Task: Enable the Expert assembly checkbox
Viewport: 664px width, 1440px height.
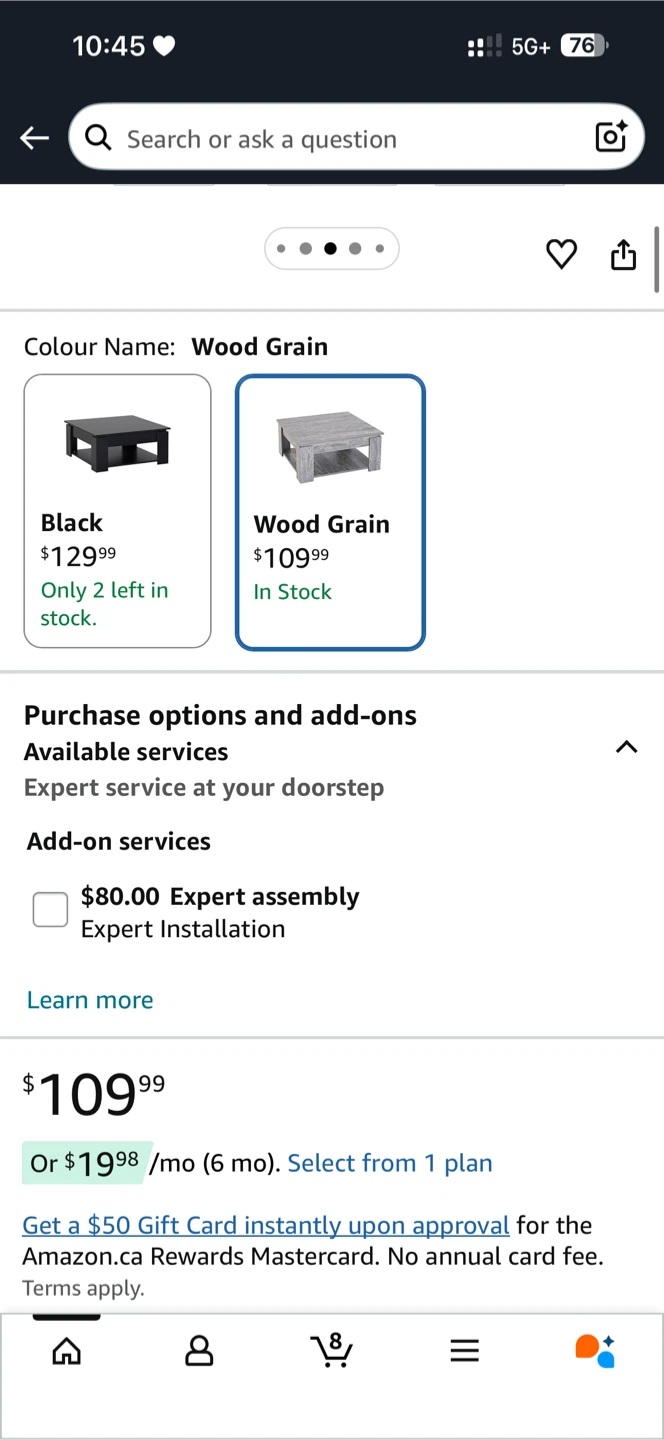Action: [50, 909]
